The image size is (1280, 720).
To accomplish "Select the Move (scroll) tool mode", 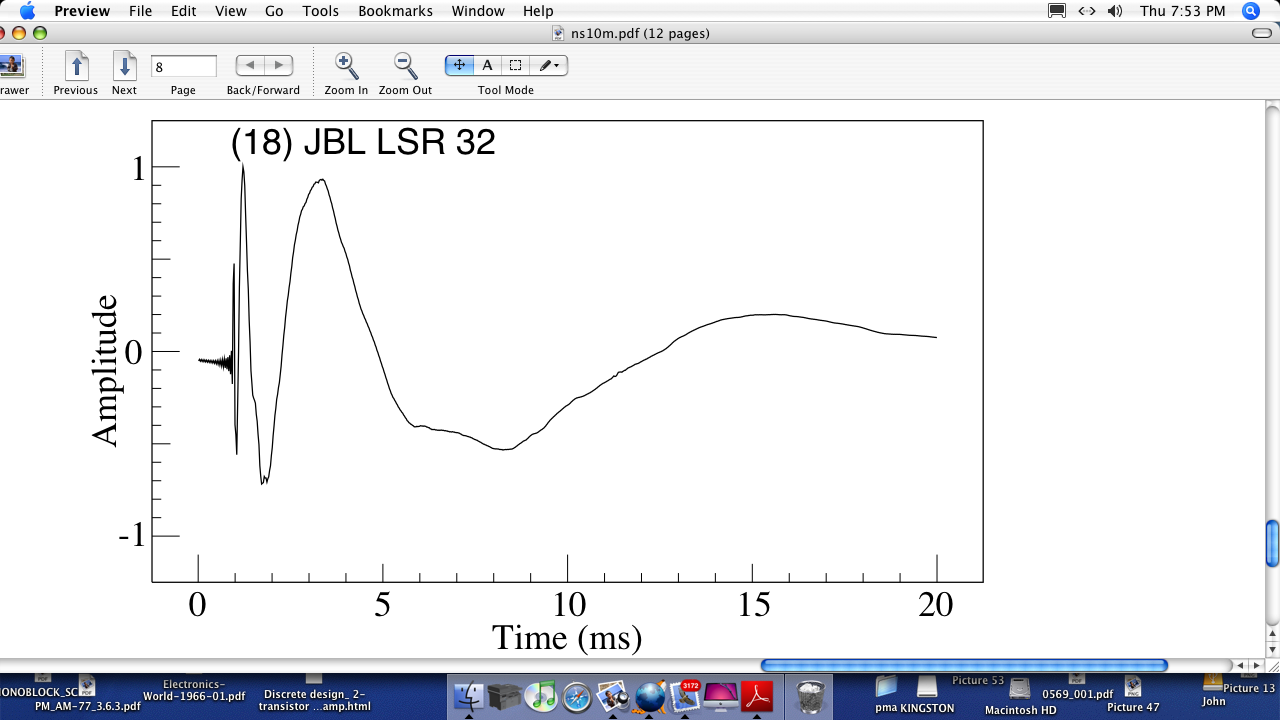I will click(459, 65).
